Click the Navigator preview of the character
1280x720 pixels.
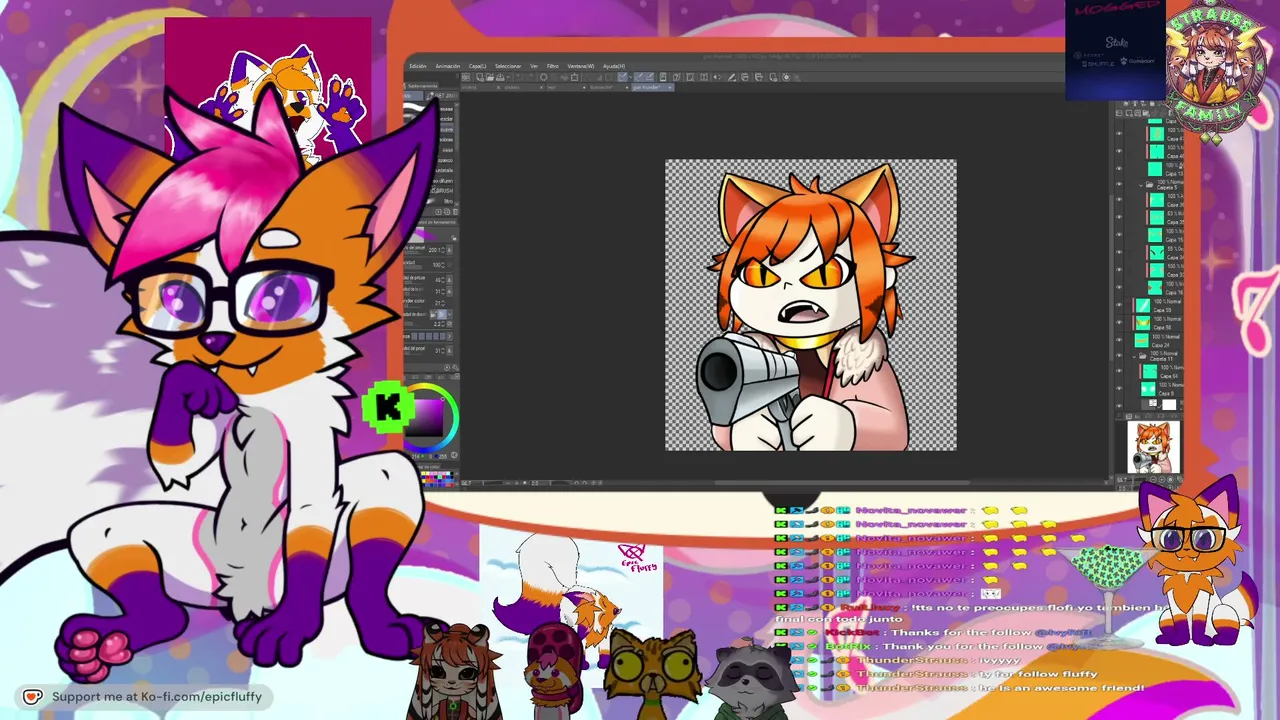pos(1154,447)
